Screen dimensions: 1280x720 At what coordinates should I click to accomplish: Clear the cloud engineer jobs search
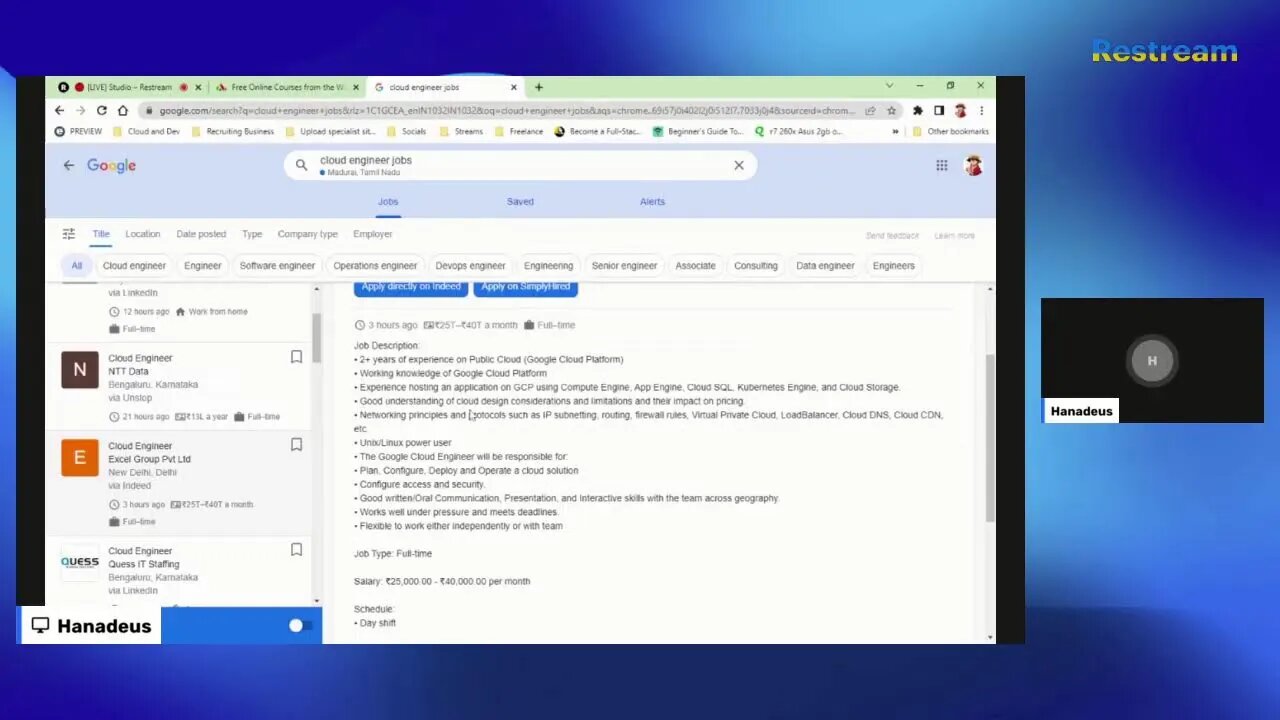[x=739, y=165]
